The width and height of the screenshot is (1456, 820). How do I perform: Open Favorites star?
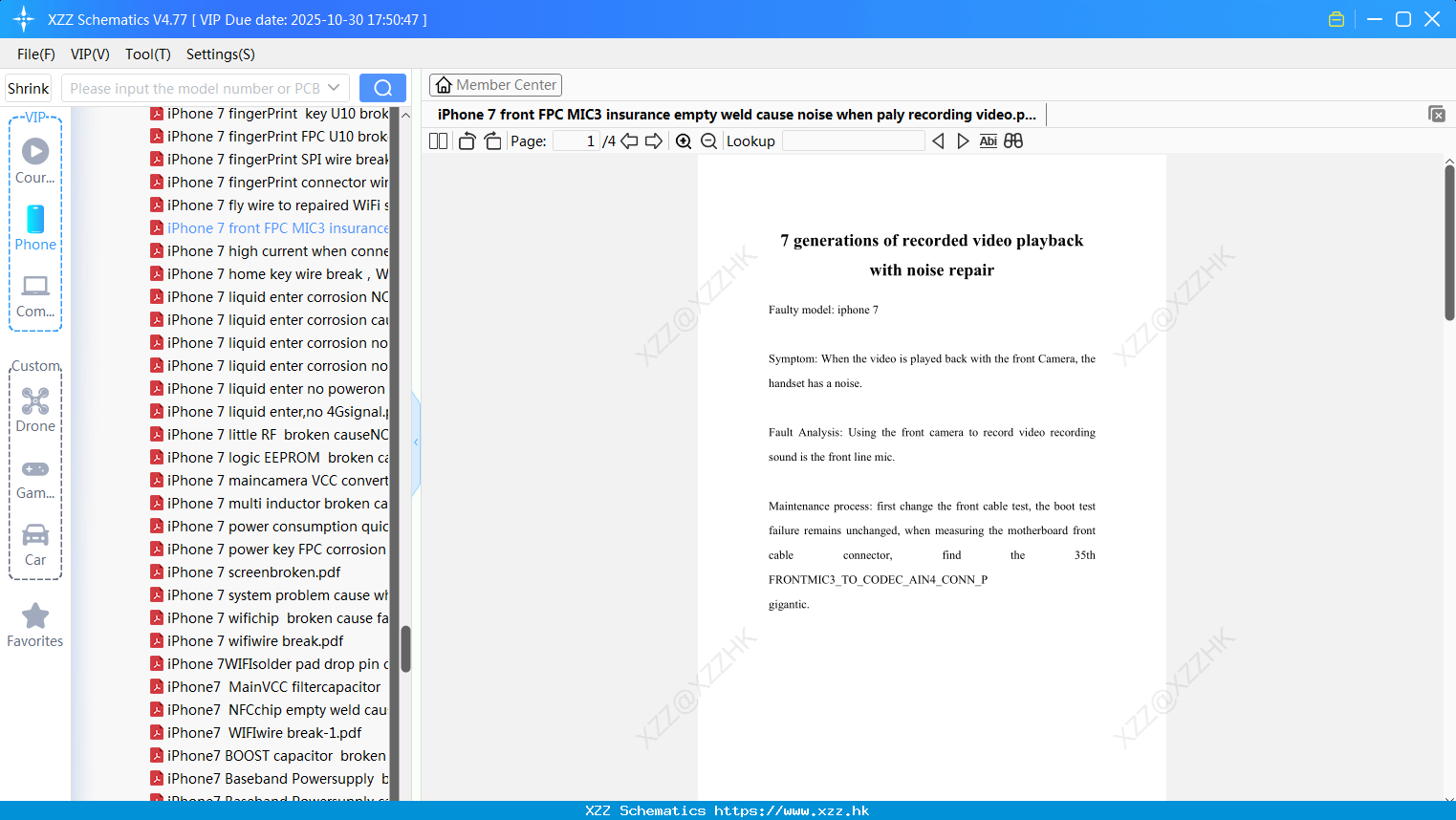pyautogui.click(x=35, y=625)
